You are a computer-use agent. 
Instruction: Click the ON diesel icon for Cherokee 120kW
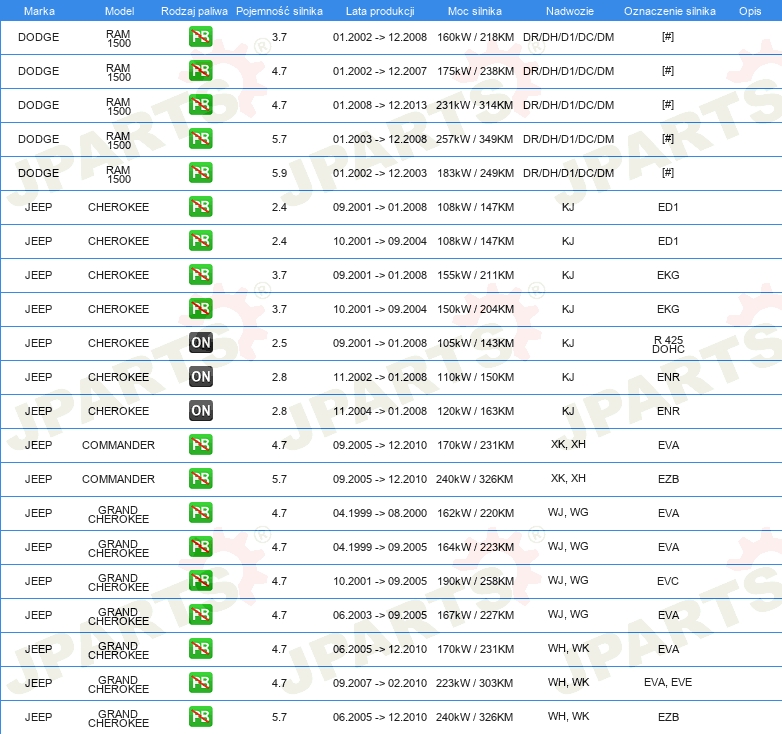tap(200, 411)
